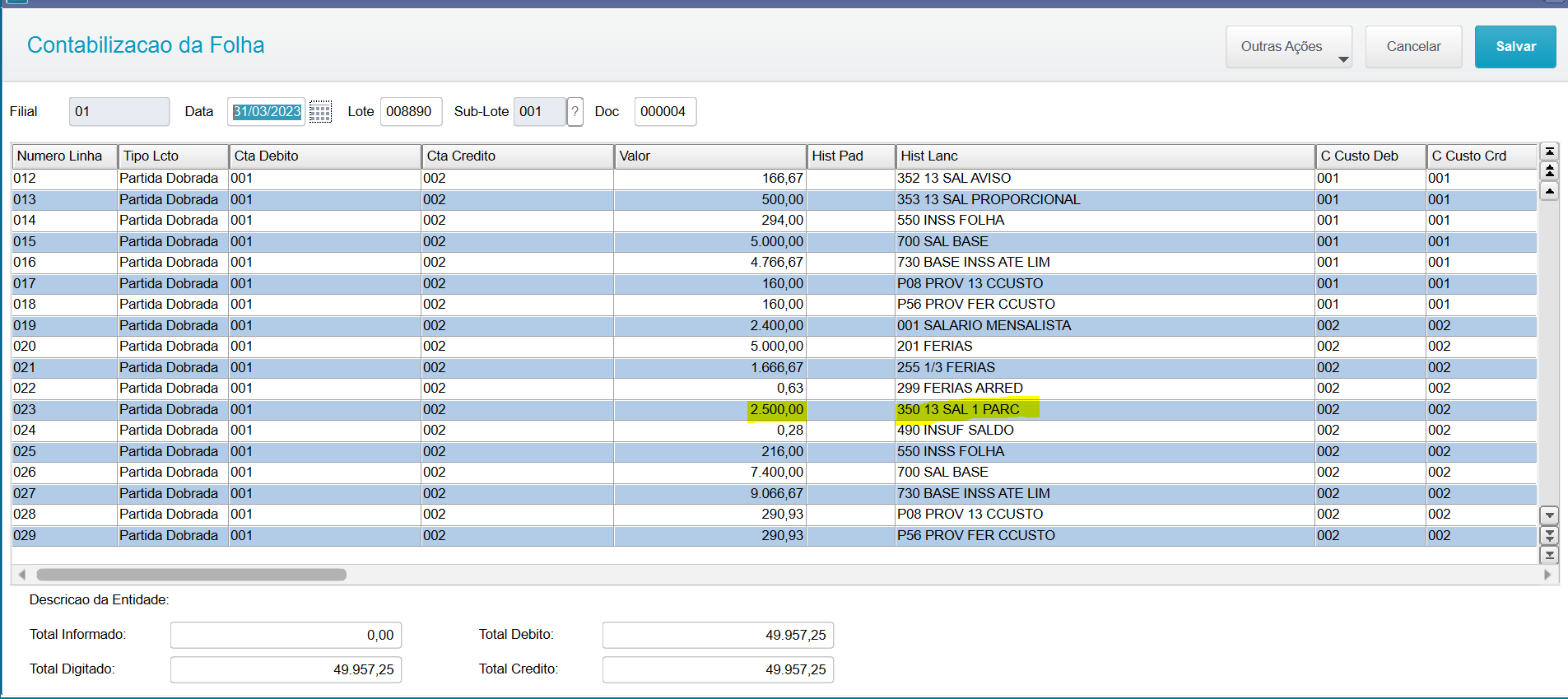Click the Salvar button

point(1515,47)
